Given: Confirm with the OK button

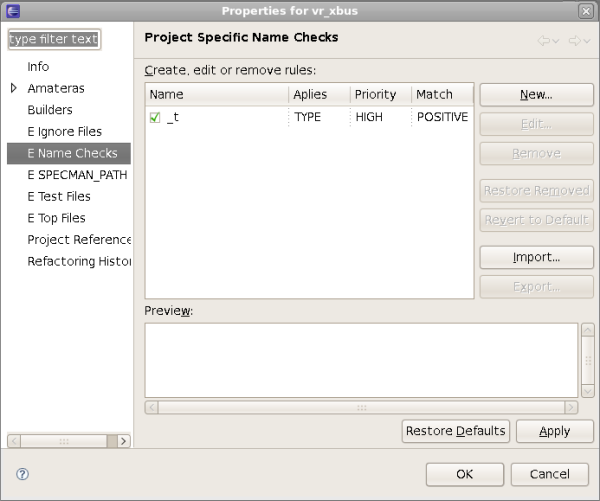Looking at the screenshot, I should [x=465, y=475].
